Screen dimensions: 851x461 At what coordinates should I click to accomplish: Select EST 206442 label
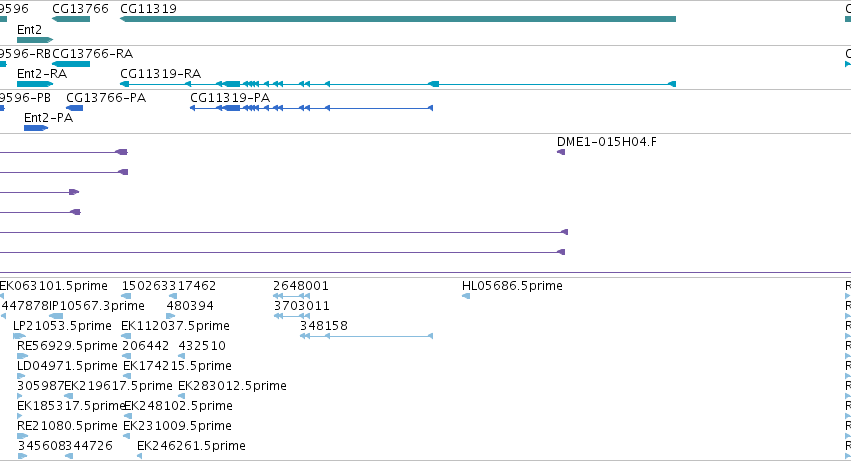coord(145,346)
